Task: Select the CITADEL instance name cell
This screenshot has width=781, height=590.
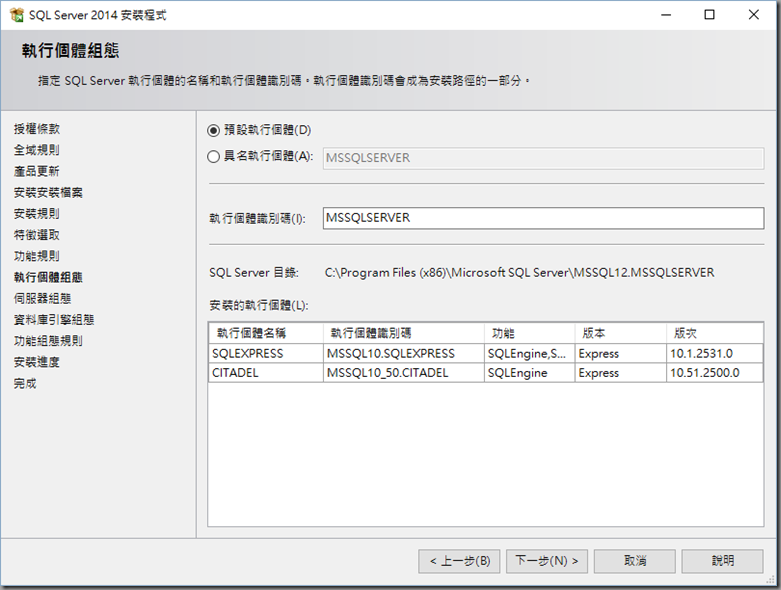Action: click(x=266, y=373)
